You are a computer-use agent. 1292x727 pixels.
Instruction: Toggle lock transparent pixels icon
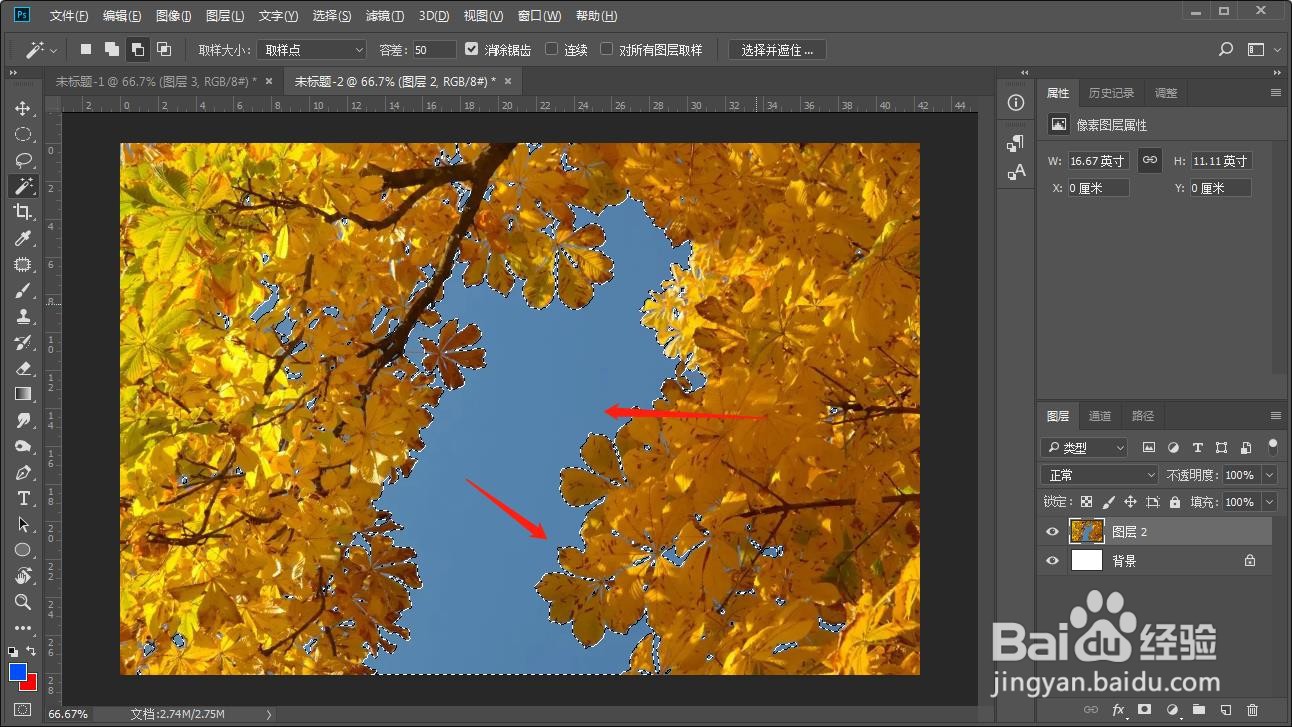pyautogui.click(x=1087, y=502)
